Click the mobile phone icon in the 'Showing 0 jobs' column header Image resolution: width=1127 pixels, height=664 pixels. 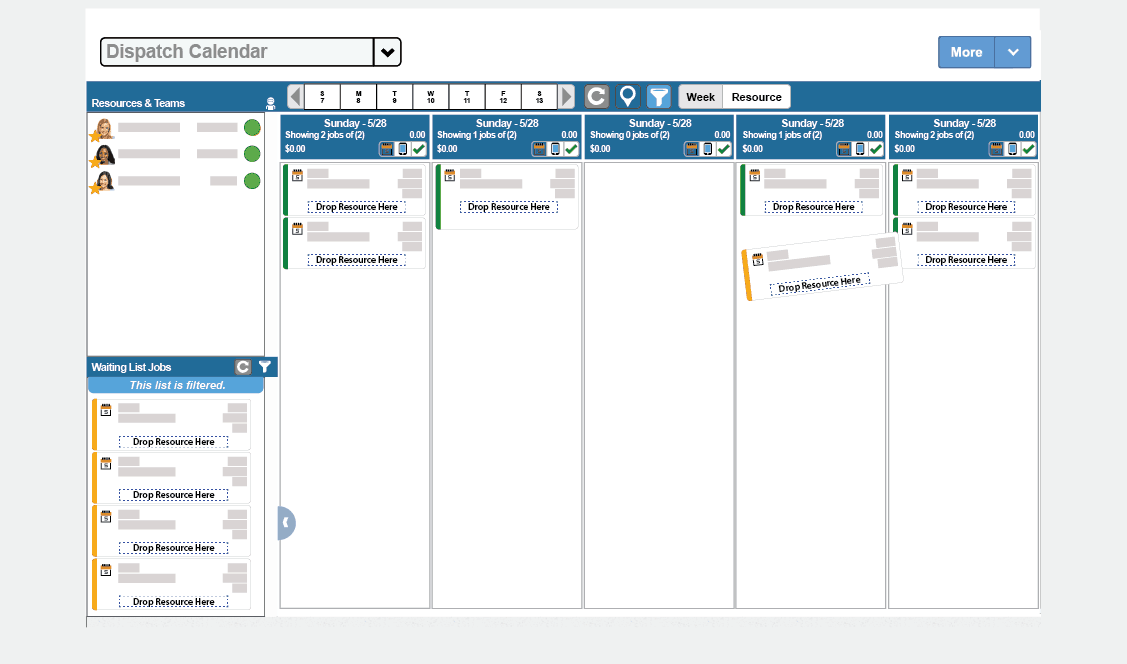pyautogui.click(x=708, y=149)
